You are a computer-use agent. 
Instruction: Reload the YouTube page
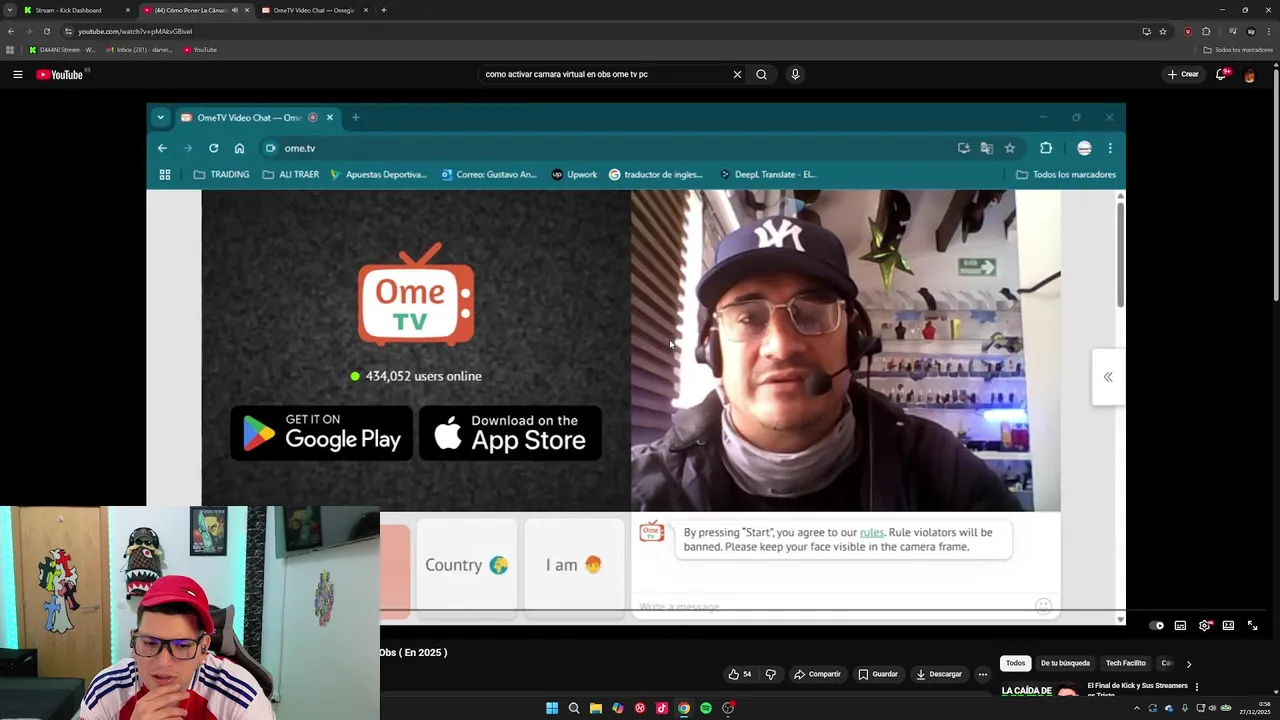click(46, 31)
